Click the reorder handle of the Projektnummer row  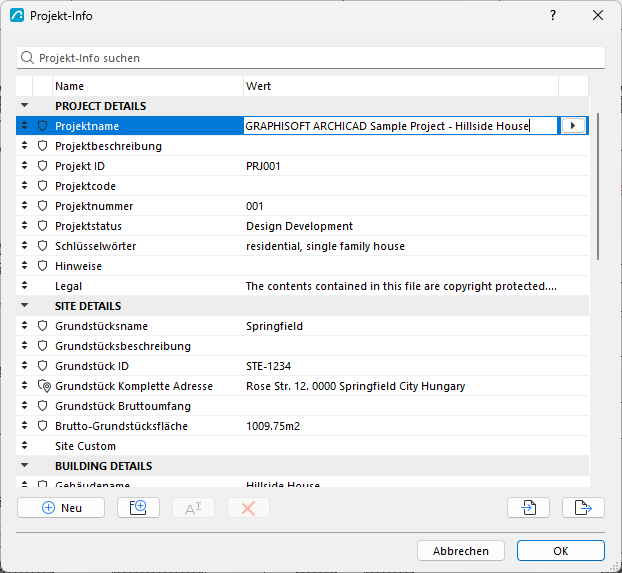click(x=25, y=205)
